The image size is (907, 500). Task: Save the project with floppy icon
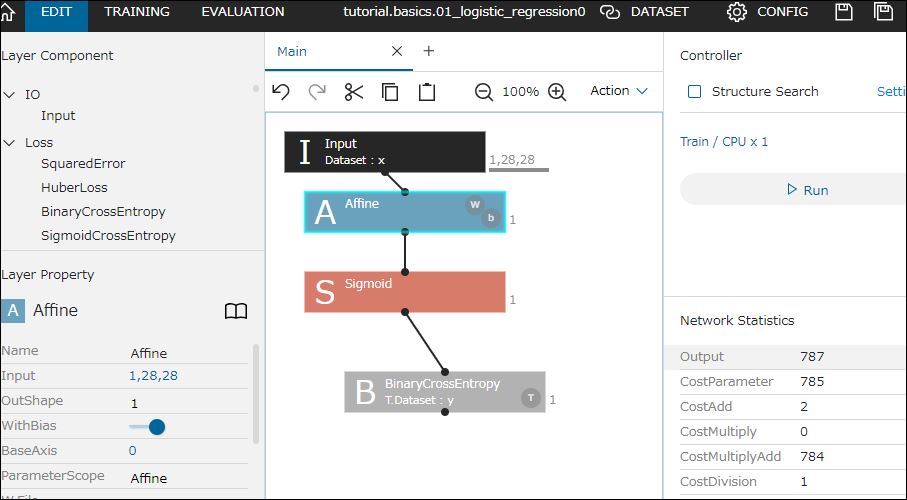point(844,12)
